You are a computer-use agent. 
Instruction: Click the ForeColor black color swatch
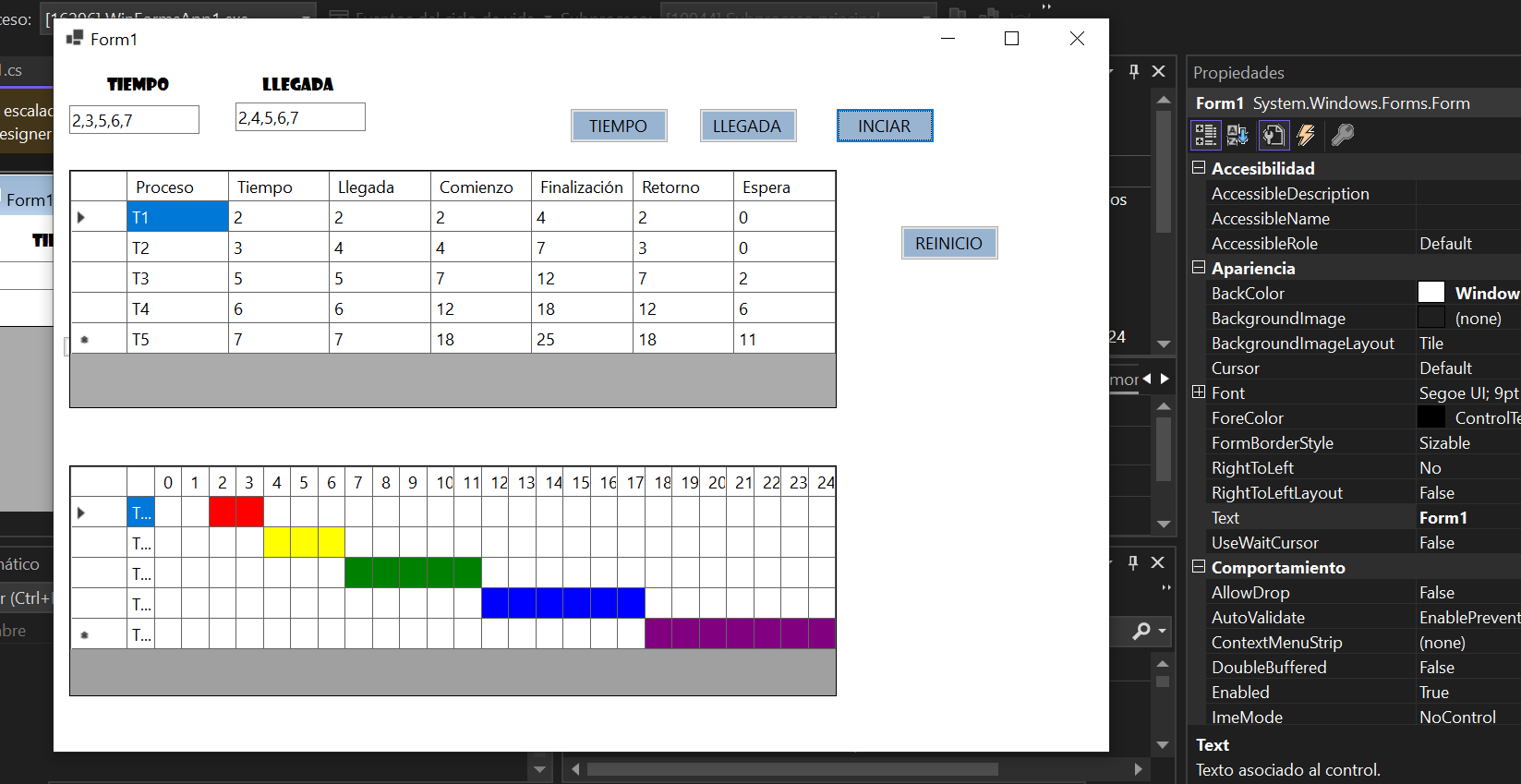tap(1430, 417)
